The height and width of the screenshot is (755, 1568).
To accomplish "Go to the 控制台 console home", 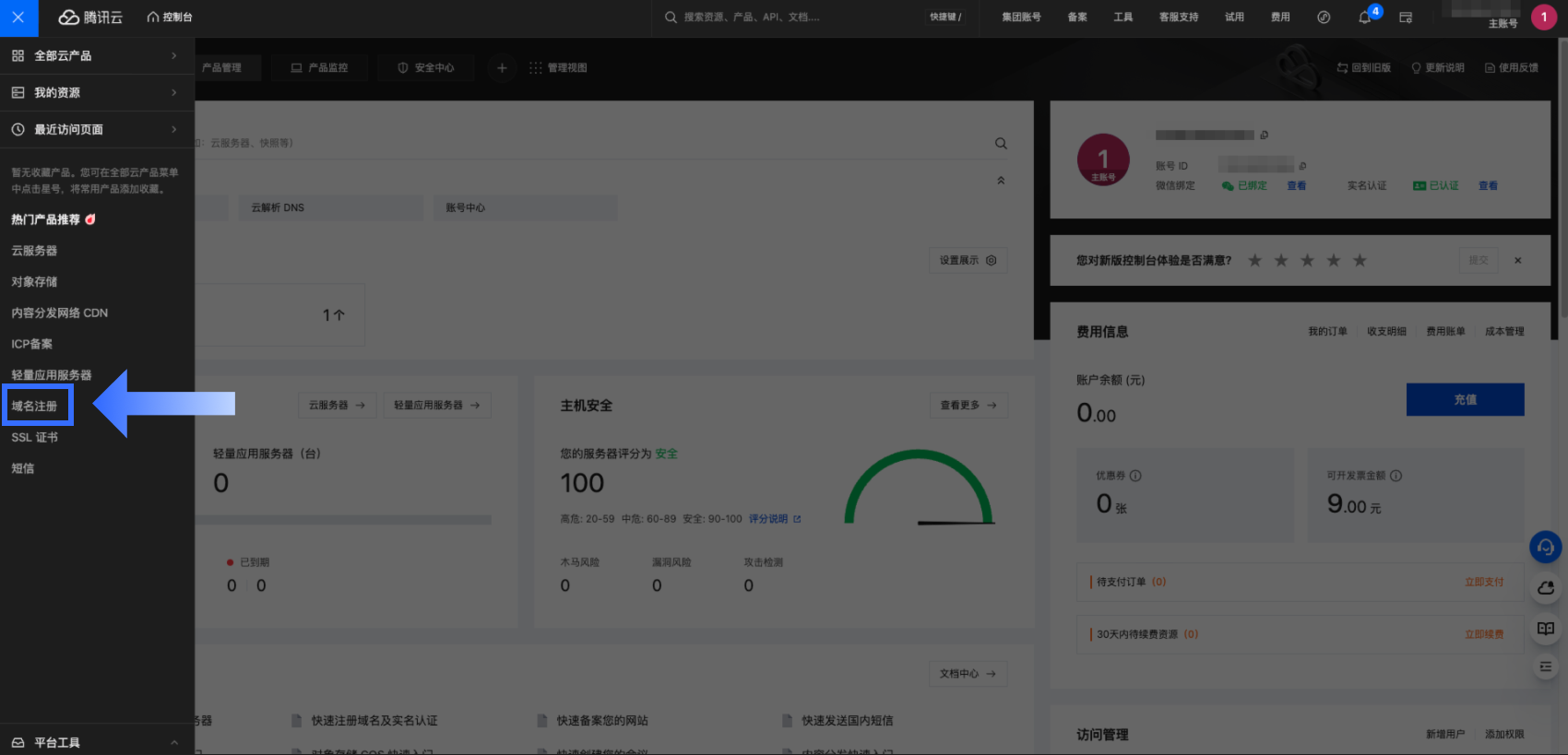I will point(170,18).
